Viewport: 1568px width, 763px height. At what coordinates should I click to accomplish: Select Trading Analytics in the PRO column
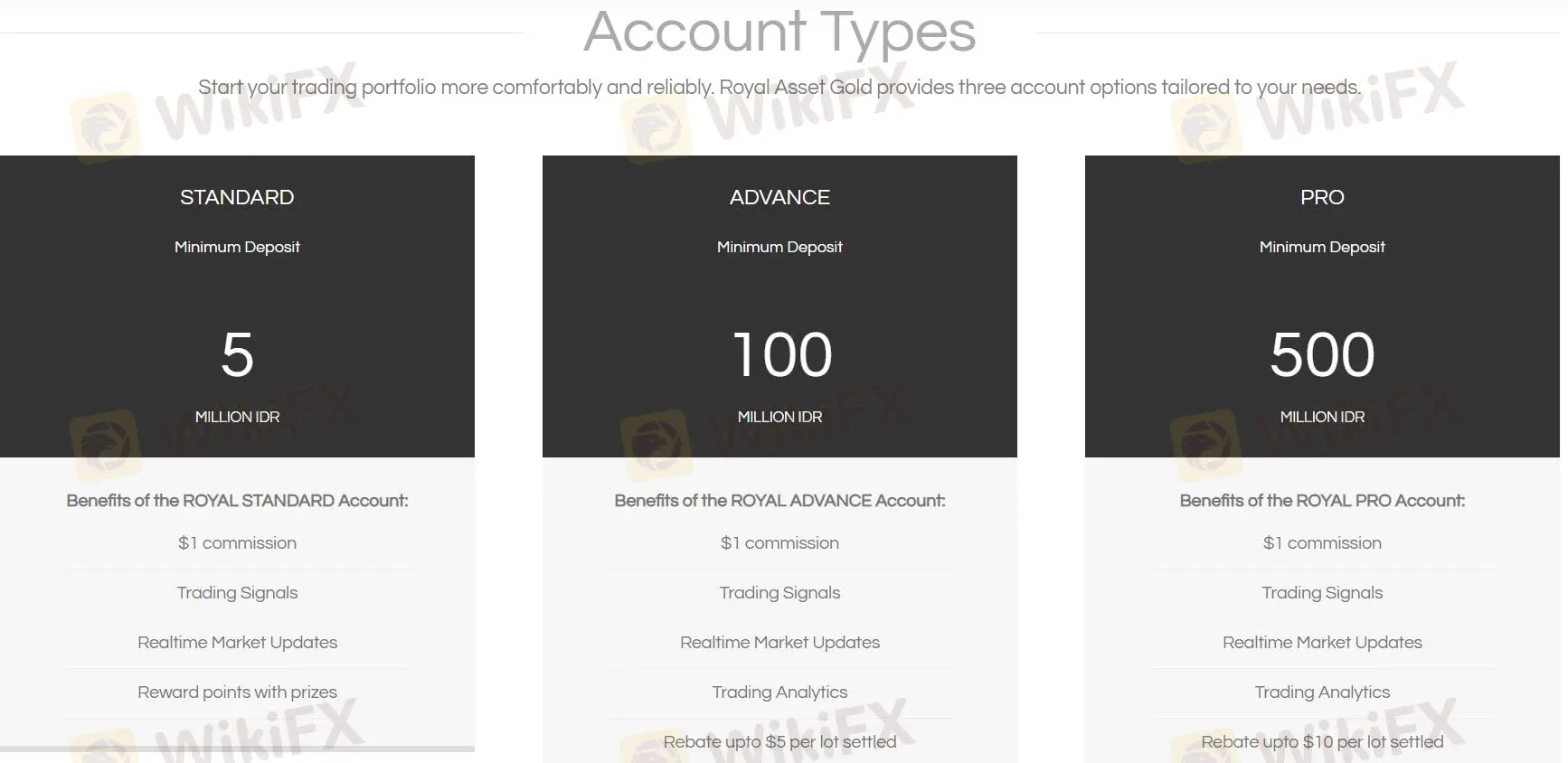[1322, 692]
